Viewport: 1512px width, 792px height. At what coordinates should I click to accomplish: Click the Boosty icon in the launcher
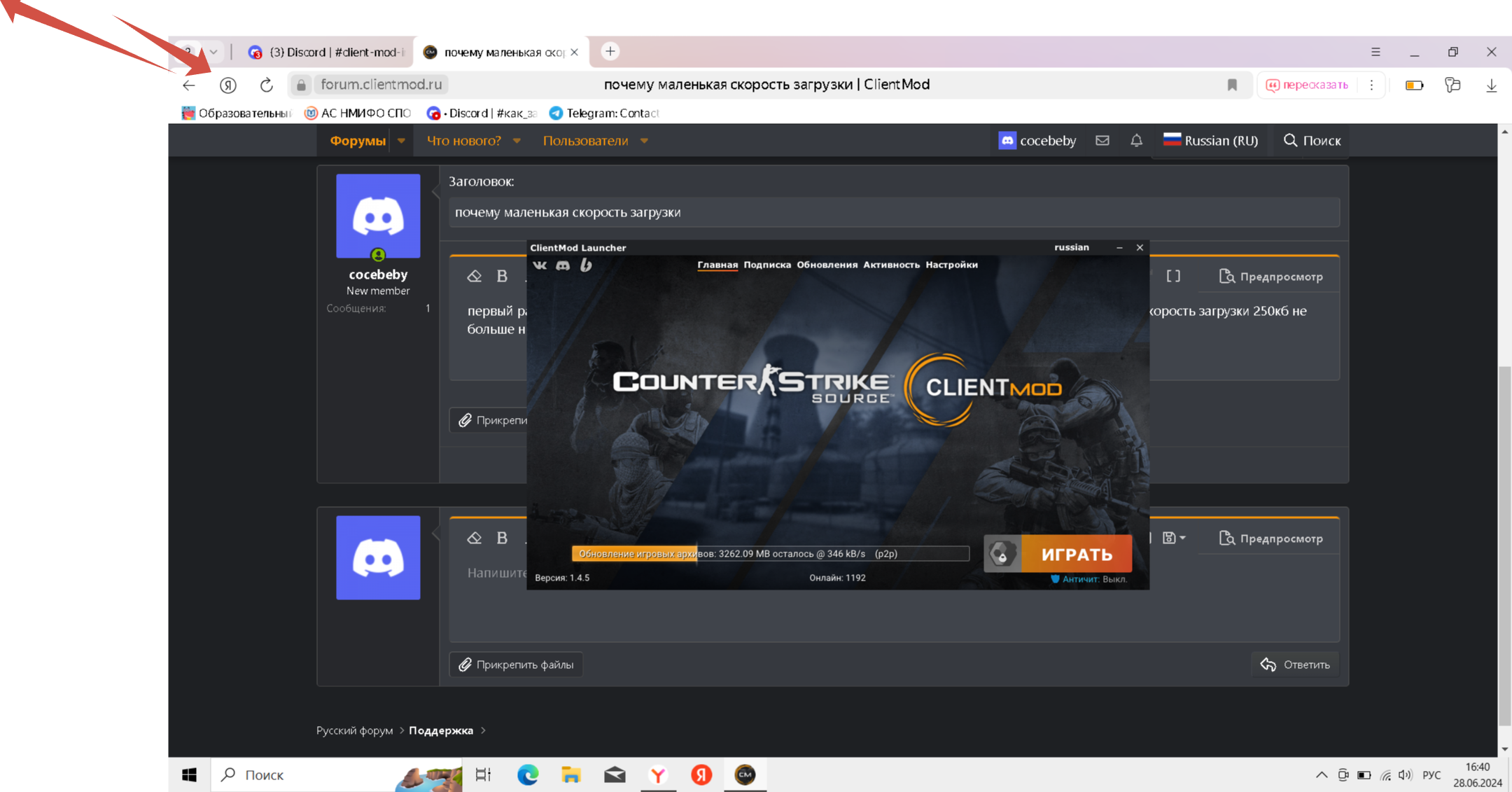[x=586, y=265]
